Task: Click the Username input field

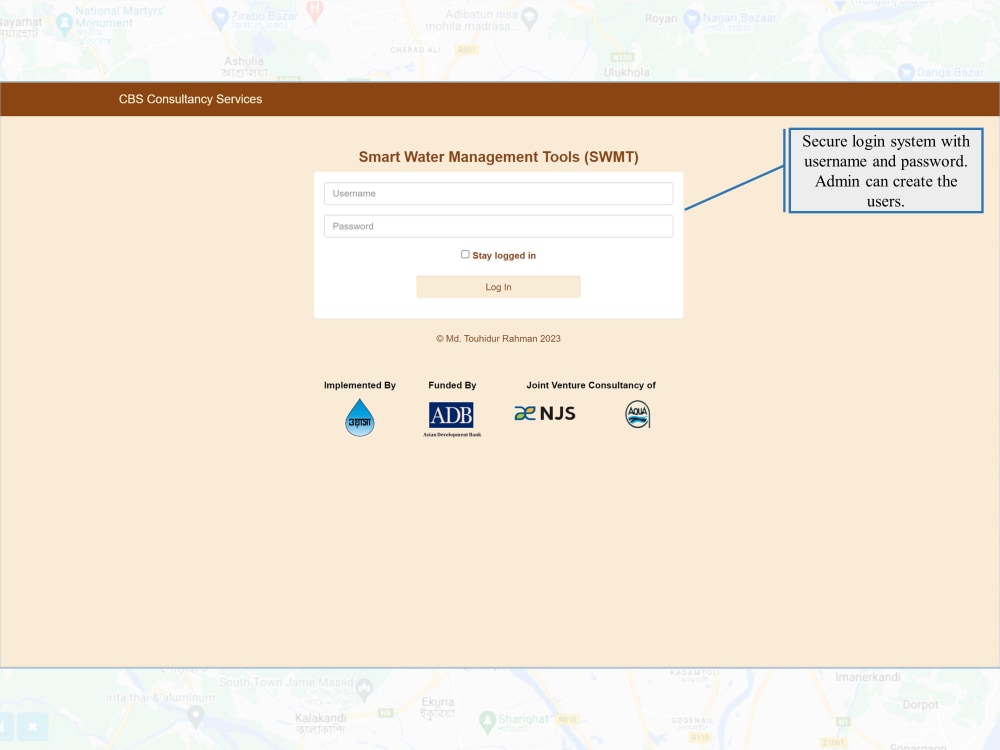Action: [498, 193]
